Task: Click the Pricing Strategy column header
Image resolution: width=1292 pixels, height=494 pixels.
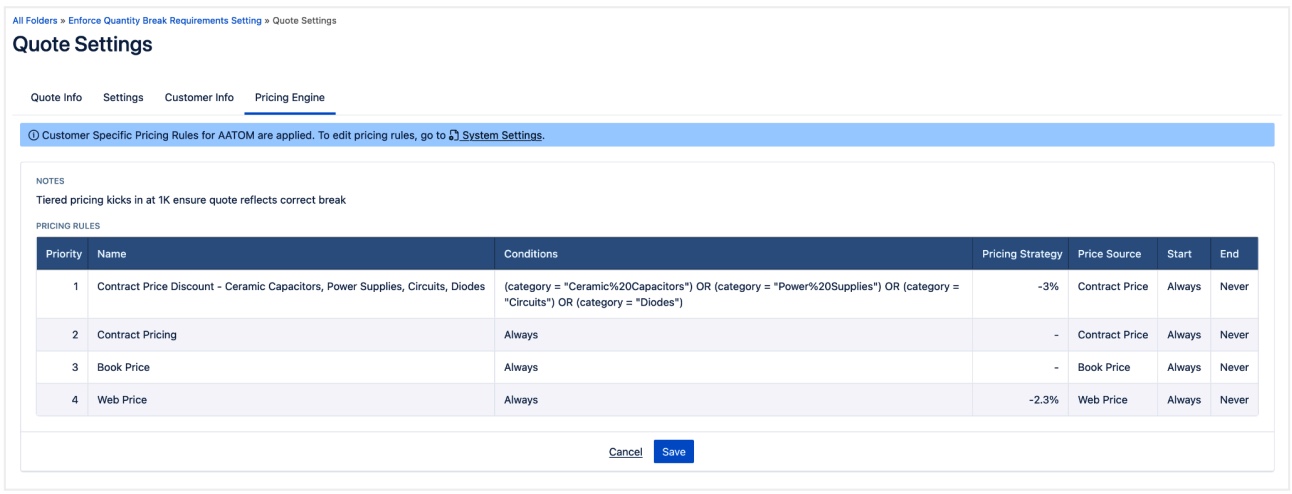Action: [1021, 254]
